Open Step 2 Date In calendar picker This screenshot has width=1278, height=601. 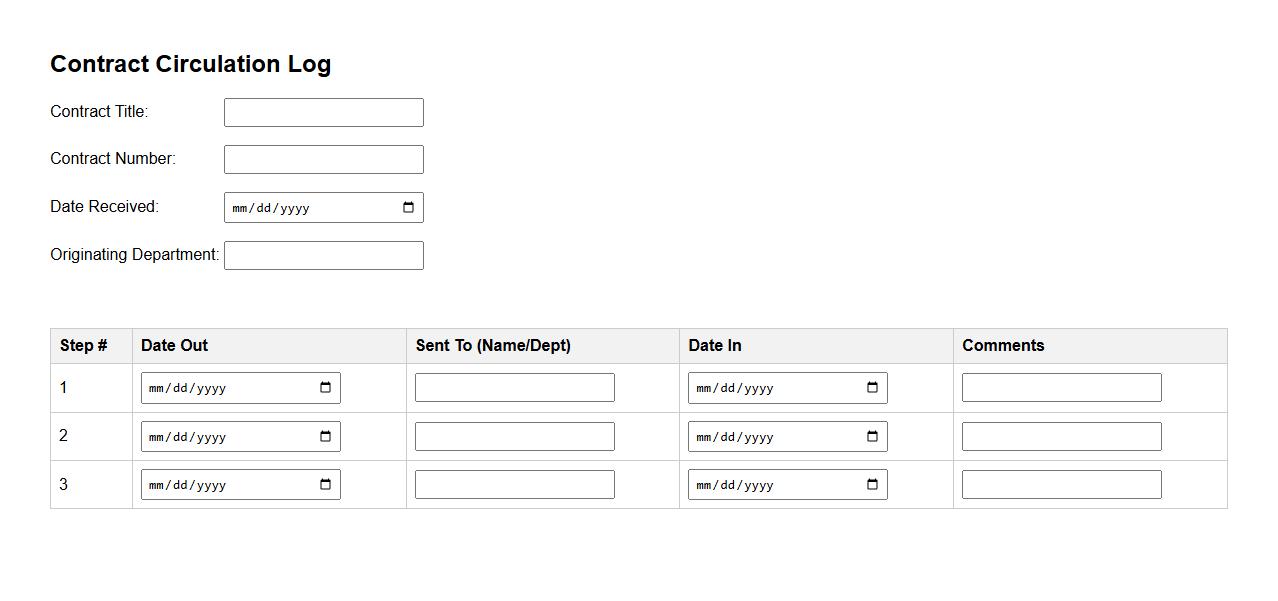tap(872, 437)
